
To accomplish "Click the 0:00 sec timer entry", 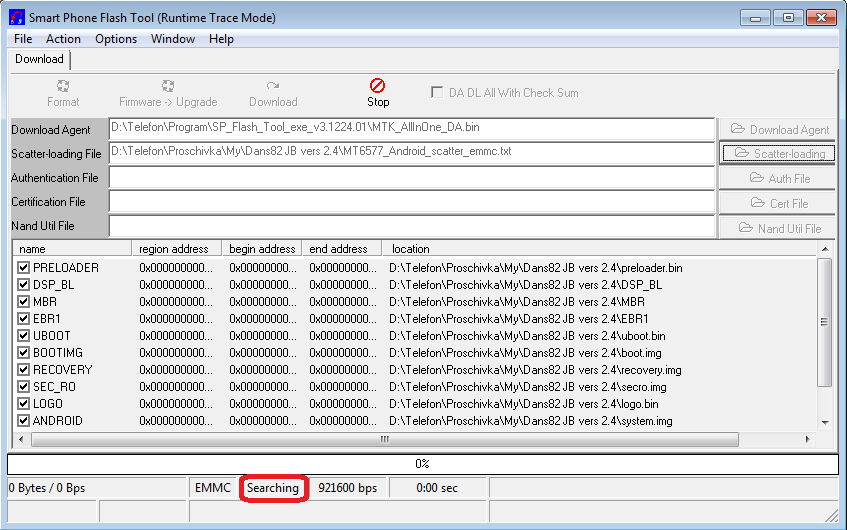I will point(437,488).
